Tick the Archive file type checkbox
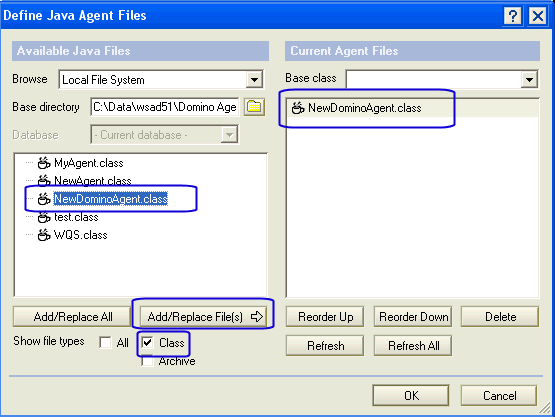The image size is (555, 417). pos(148,361)
